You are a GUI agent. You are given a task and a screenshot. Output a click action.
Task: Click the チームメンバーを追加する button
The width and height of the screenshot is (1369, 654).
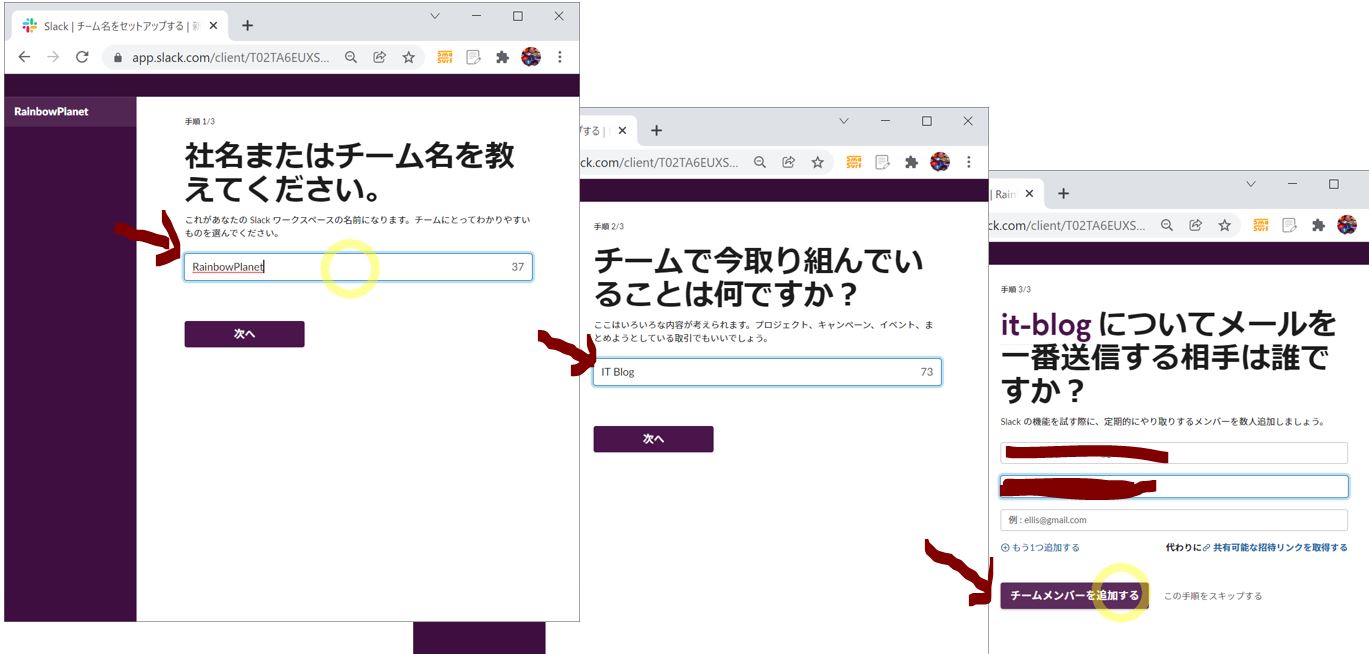click(x=1074, y=596)
